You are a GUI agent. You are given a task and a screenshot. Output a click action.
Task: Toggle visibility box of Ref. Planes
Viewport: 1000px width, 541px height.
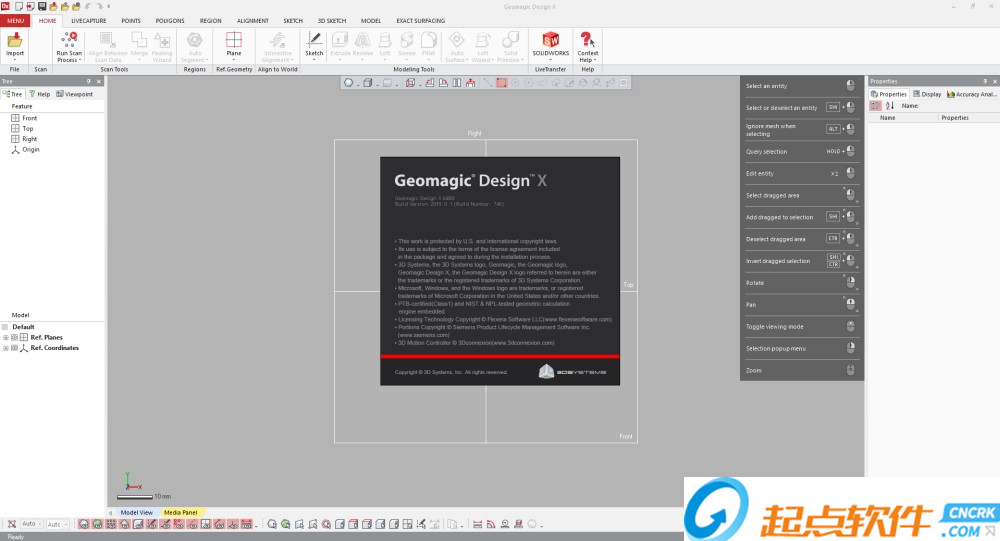click(x=14, y=338)
